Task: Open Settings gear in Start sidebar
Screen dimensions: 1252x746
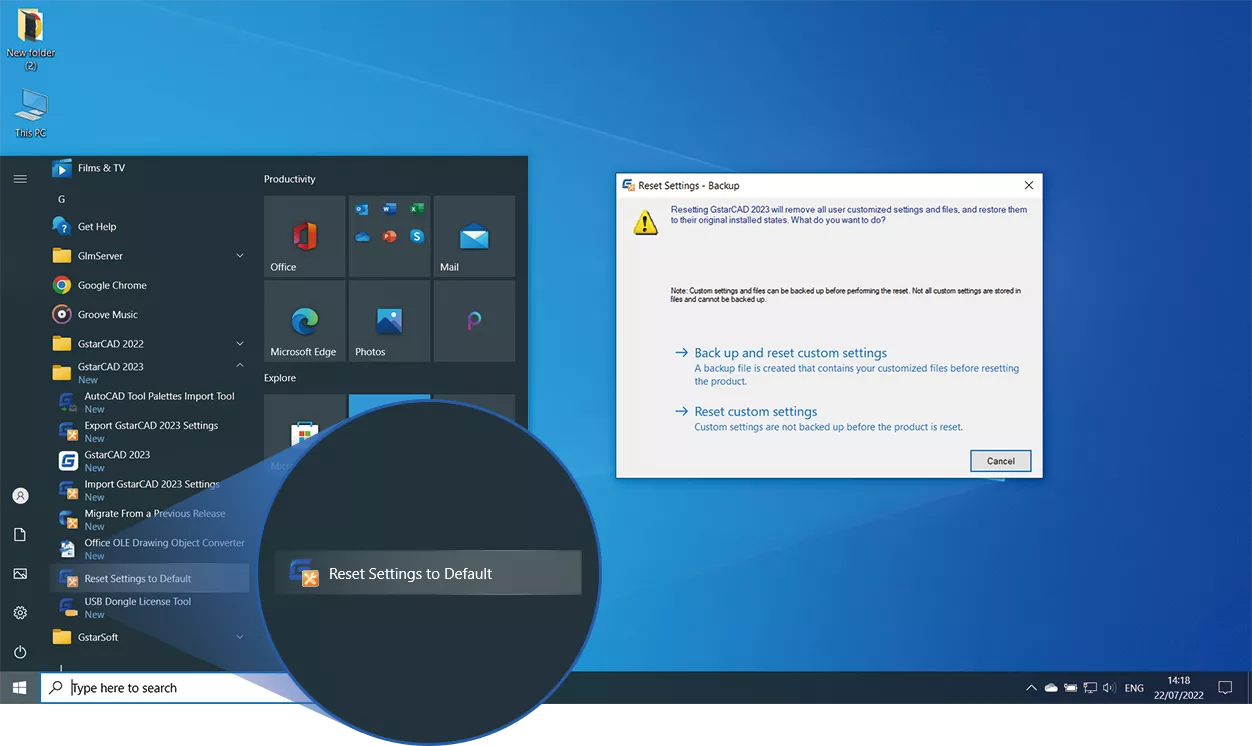Action: click(x=20, y=613)
